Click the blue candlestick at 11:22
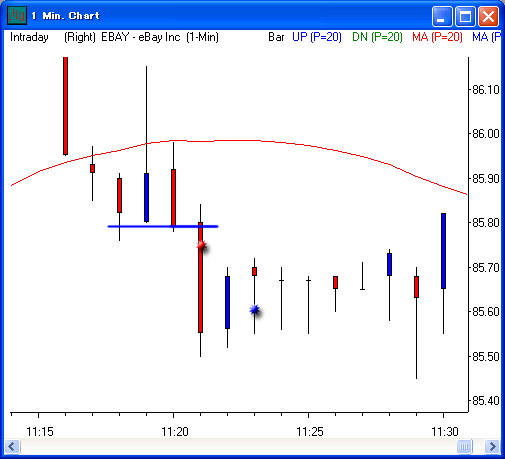 [227, 302]
